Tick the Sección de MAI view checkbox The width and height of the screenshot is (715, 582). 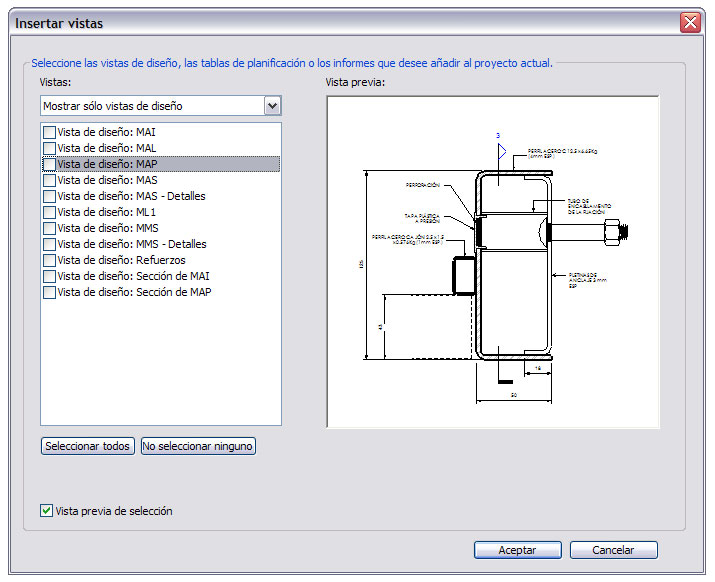point(49,276)
